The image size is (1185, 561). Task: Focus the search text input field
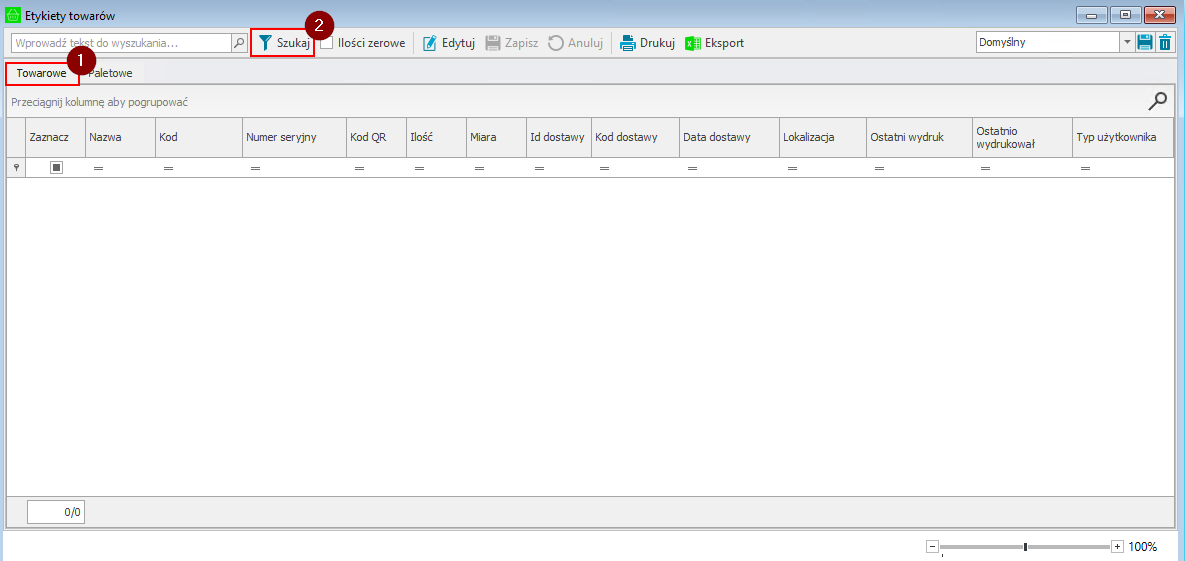point(120,43)
